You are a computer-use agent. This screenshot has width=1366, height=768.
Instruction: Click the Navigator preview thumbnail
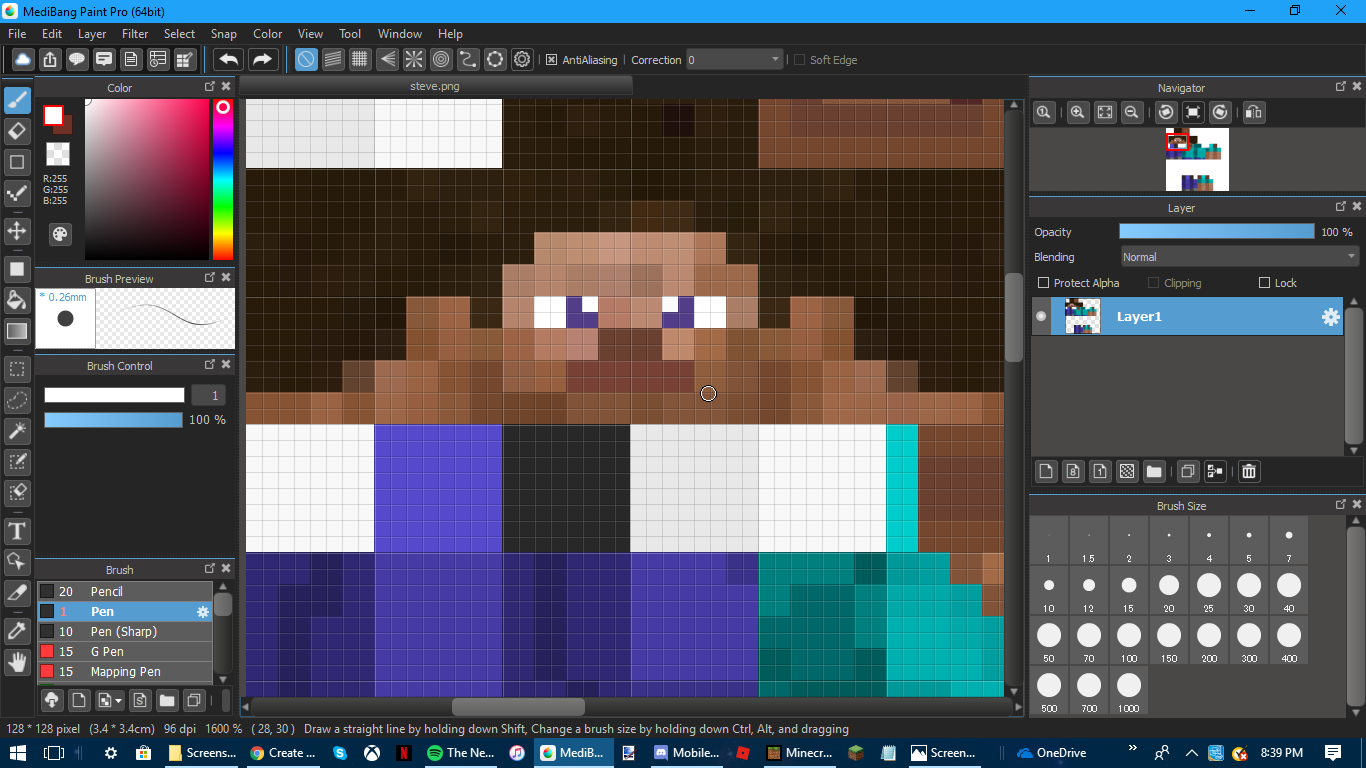[x=1197, y=159]
